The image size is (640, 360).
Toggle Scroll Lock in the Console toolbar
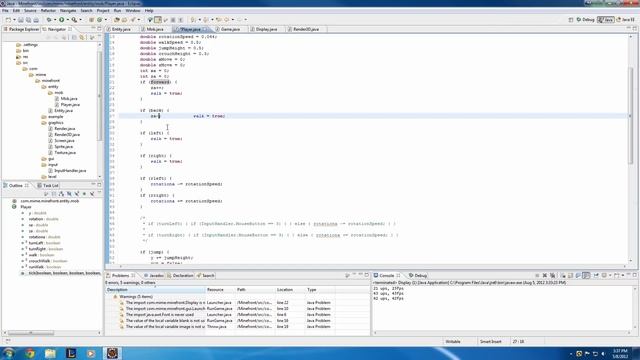point(571,276)
